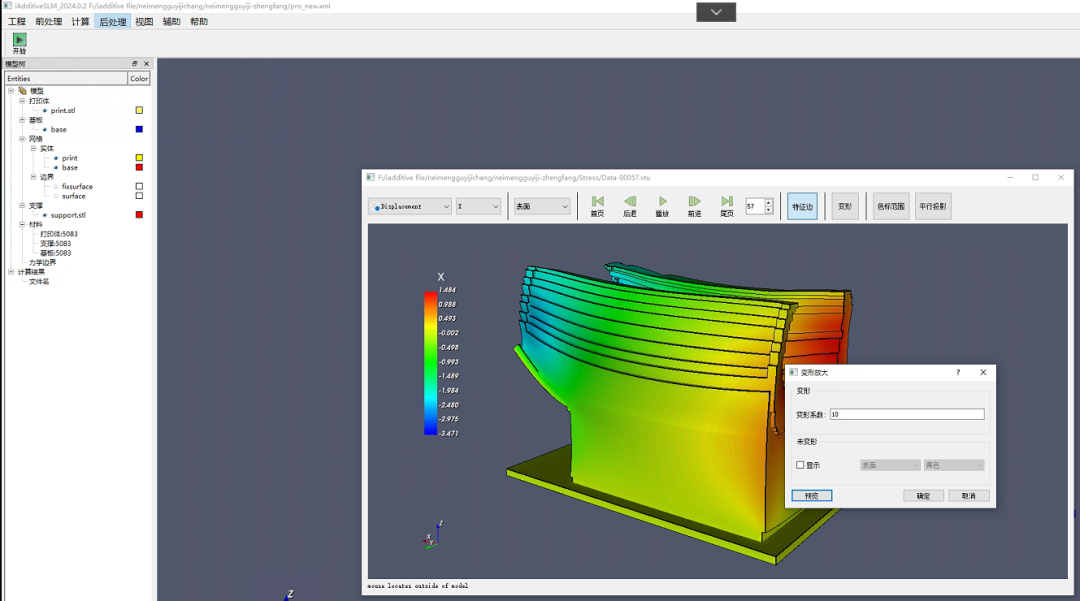
Task: Toggle 平行投影 parallel projection button
Action: [933, 207]
